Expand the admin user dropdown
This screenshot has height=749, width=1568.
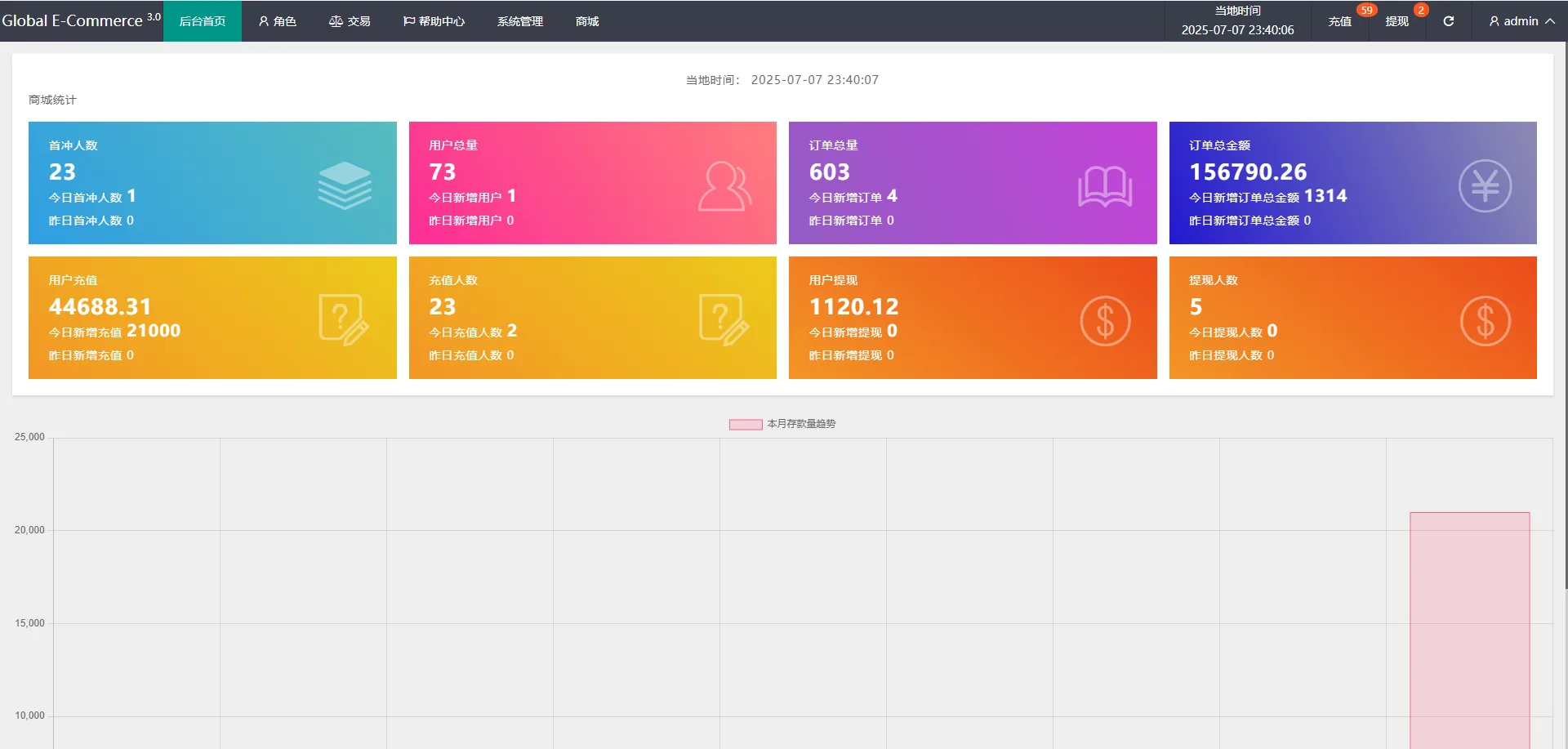1521,21
